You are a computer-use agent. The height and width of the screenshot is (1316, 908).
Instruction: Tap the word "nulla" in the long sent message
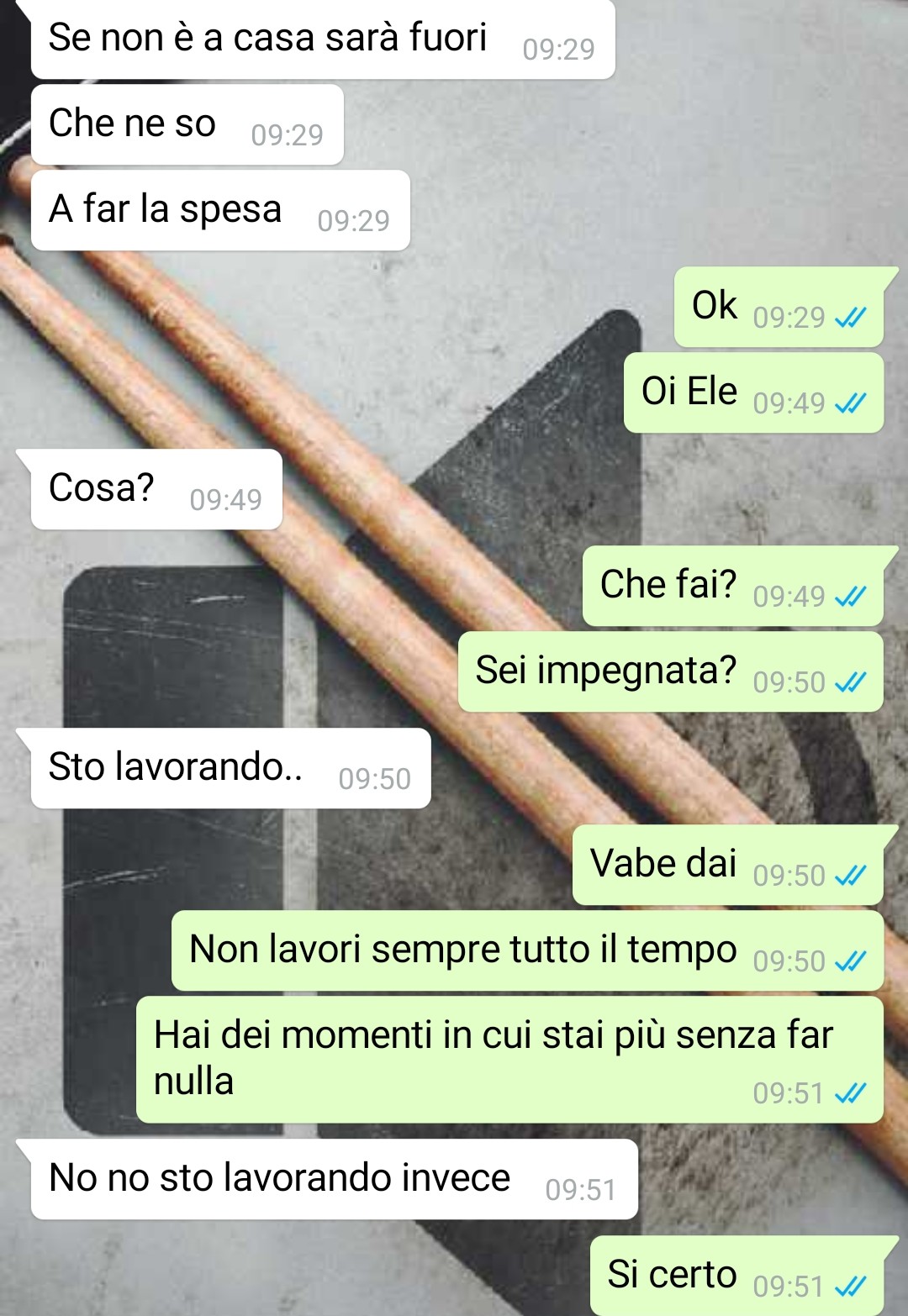193,1082
